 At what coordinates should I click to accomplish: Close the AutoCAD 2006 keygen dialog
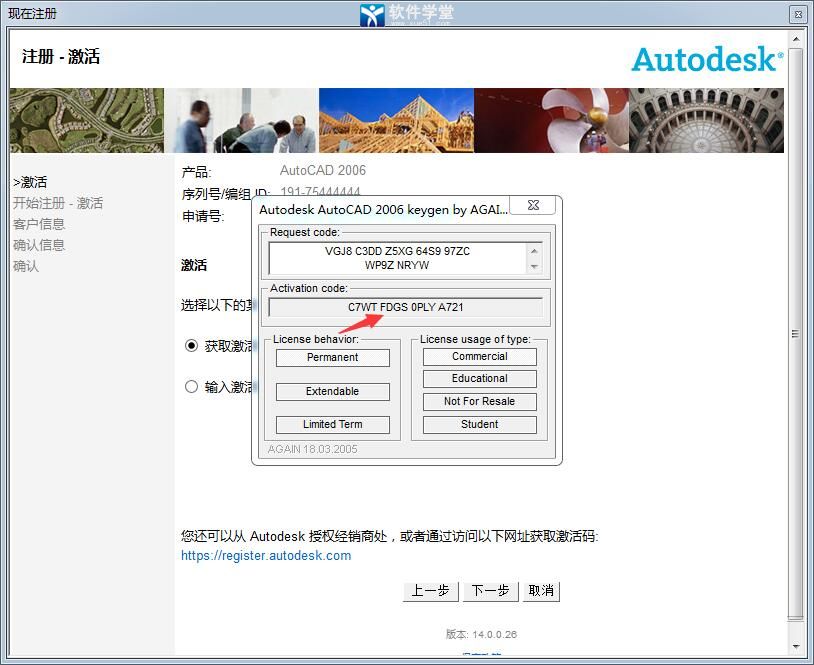coord(533,205)
